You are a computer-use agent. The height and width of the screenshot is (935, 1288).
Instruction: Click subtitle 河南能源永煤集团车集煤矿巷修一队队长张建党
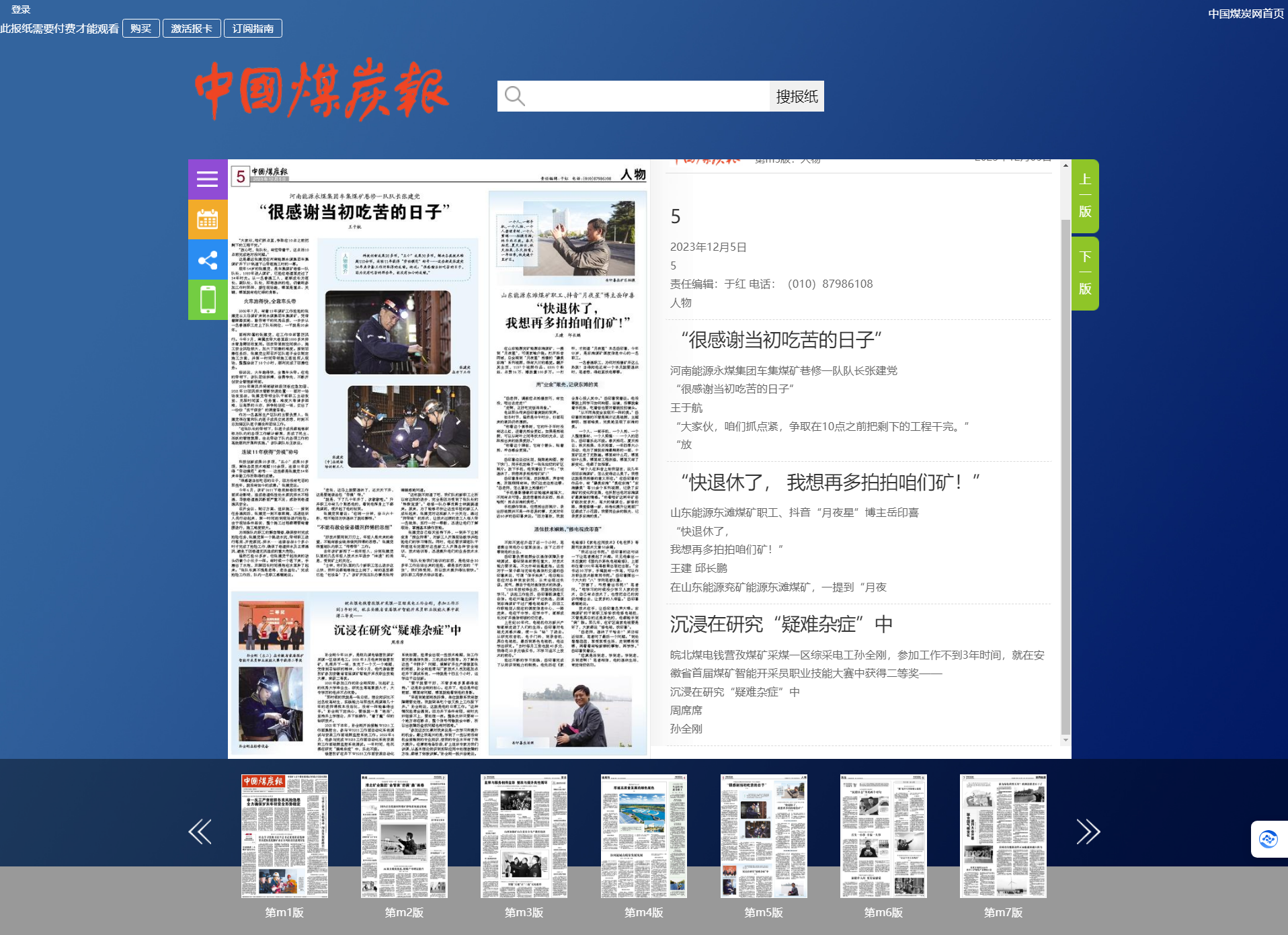784,370
